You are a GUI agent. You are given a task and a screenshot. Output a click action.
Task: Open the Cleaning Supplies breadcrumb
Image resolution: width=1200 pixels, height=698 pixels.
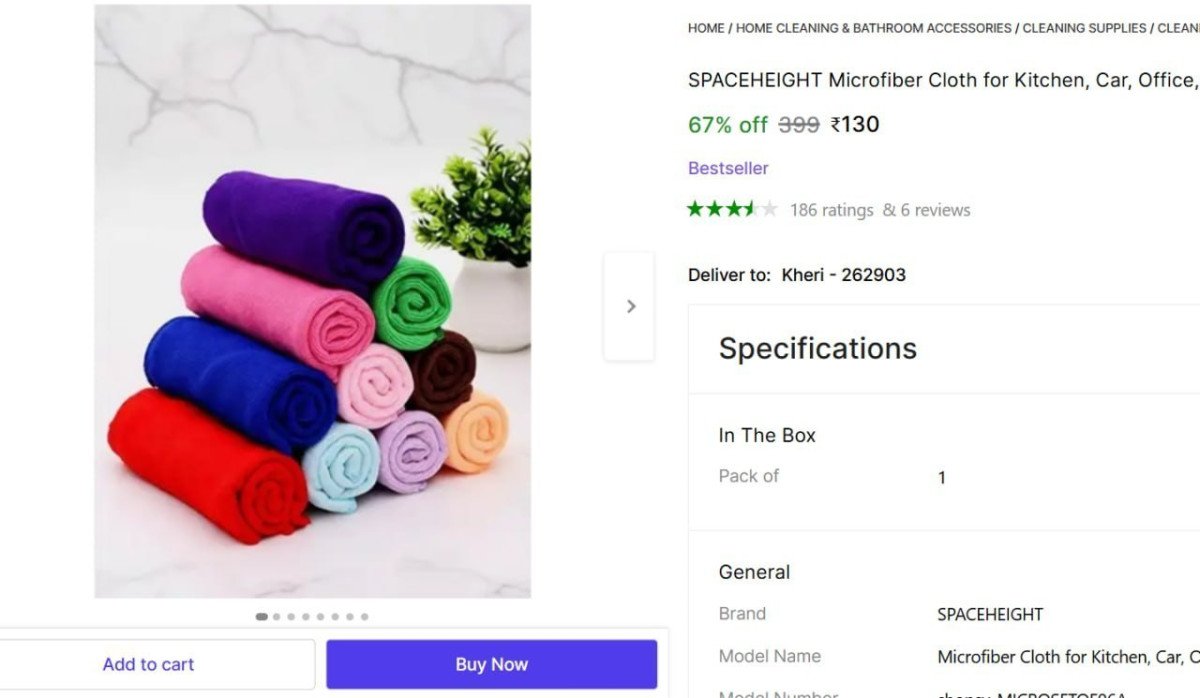pyautogui.click(x=1084, y=28)
